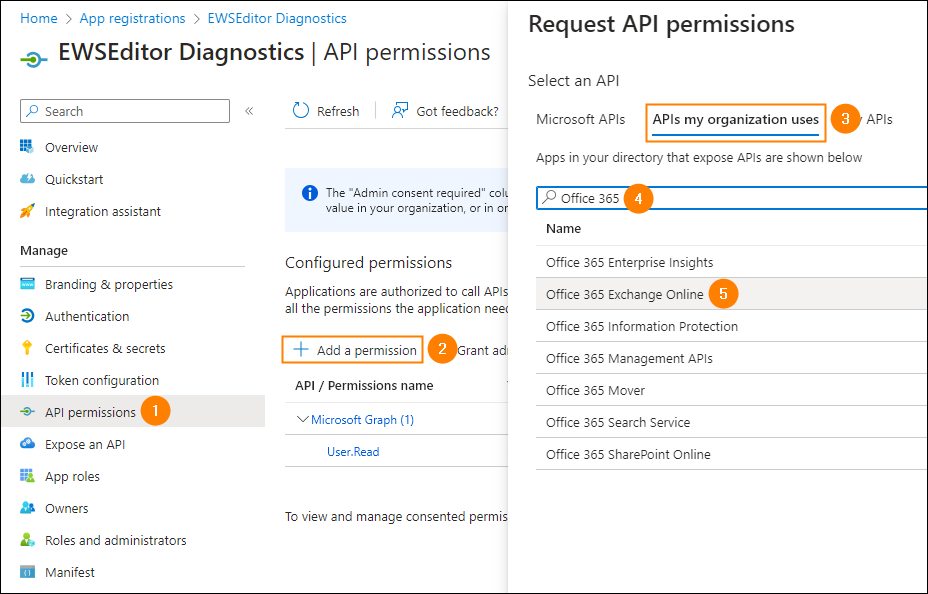Click the Owners people icon
Viewport: 928px width, 594px height.
coord(27,508)
